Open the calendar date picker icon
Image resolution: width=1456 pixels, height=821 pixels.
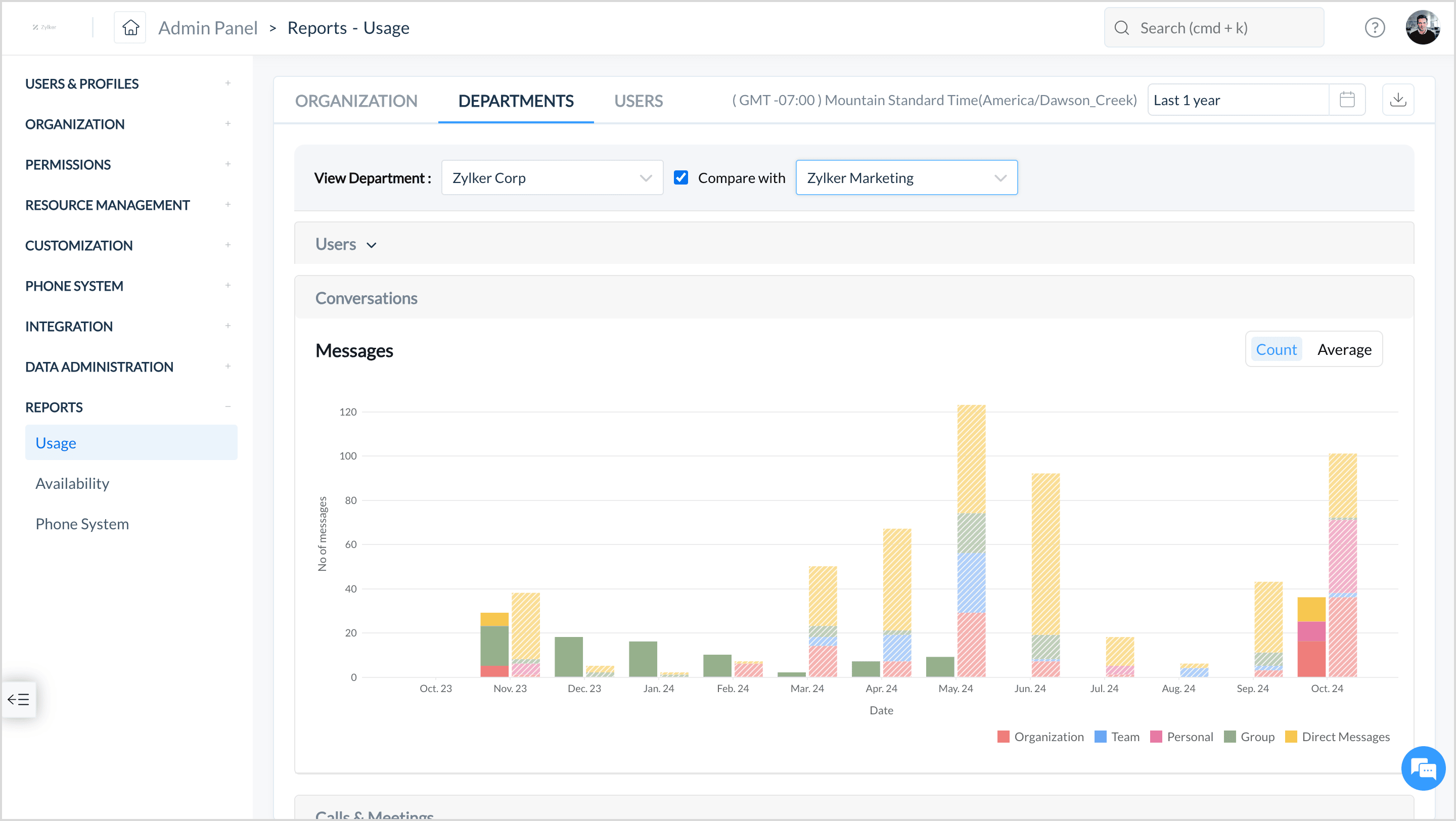click(x=1347, y=100)
